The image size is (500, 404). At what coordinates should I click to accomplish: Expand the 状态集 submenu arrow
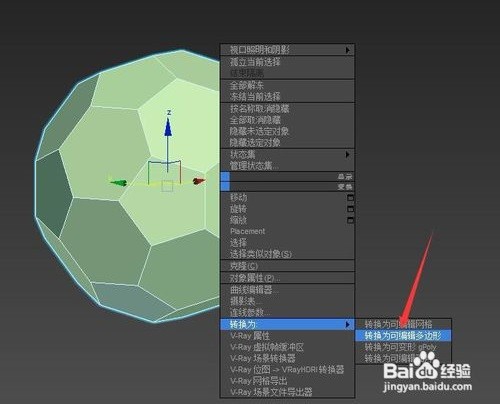coord(347,155)
